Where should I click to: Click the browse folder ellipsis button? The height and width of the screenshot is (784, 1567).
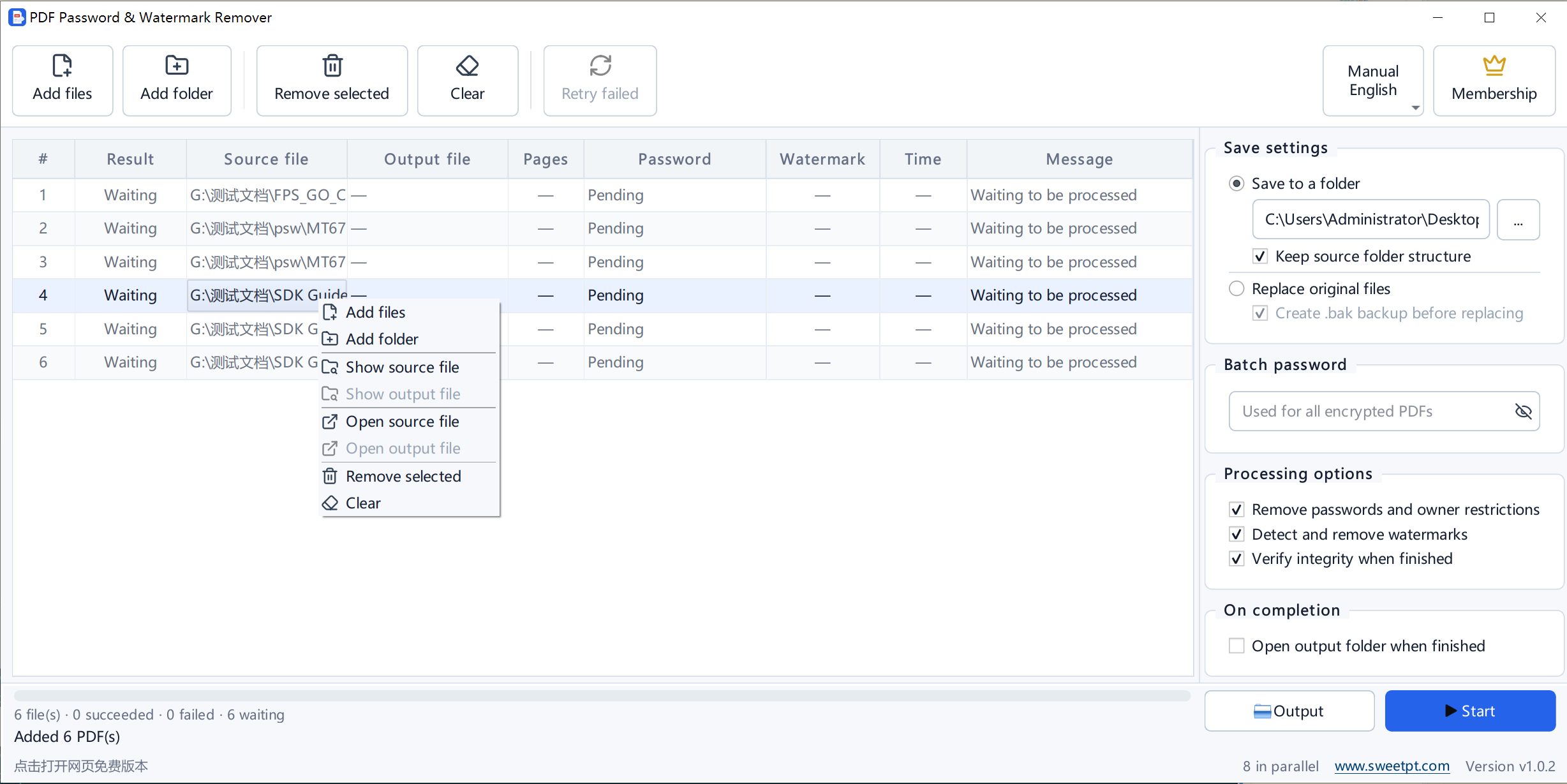coord(1519,220)
